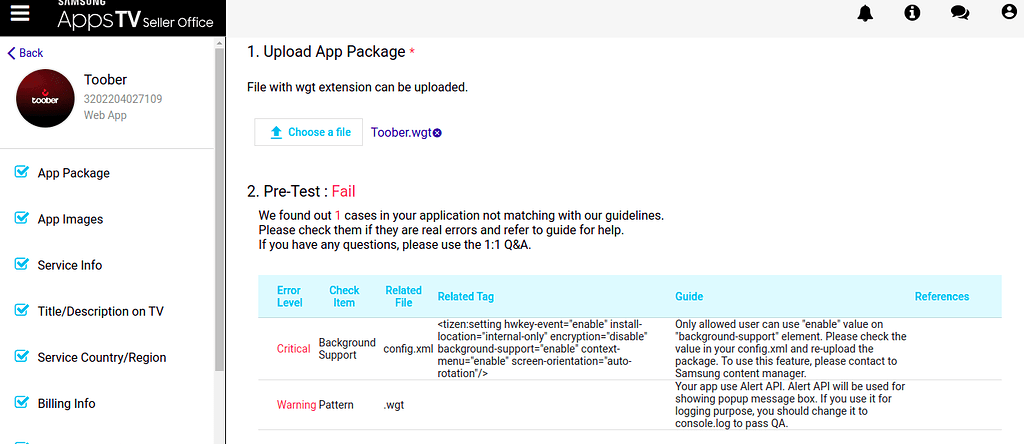
Task: Go back using the Back link
Action: point(26,53)
